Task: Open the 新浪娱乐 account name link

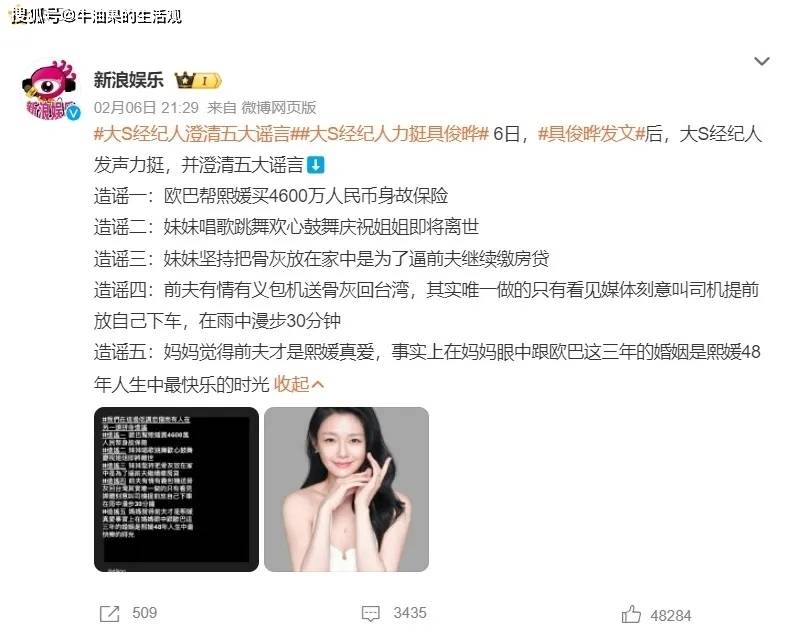Action: coord(128,80)
